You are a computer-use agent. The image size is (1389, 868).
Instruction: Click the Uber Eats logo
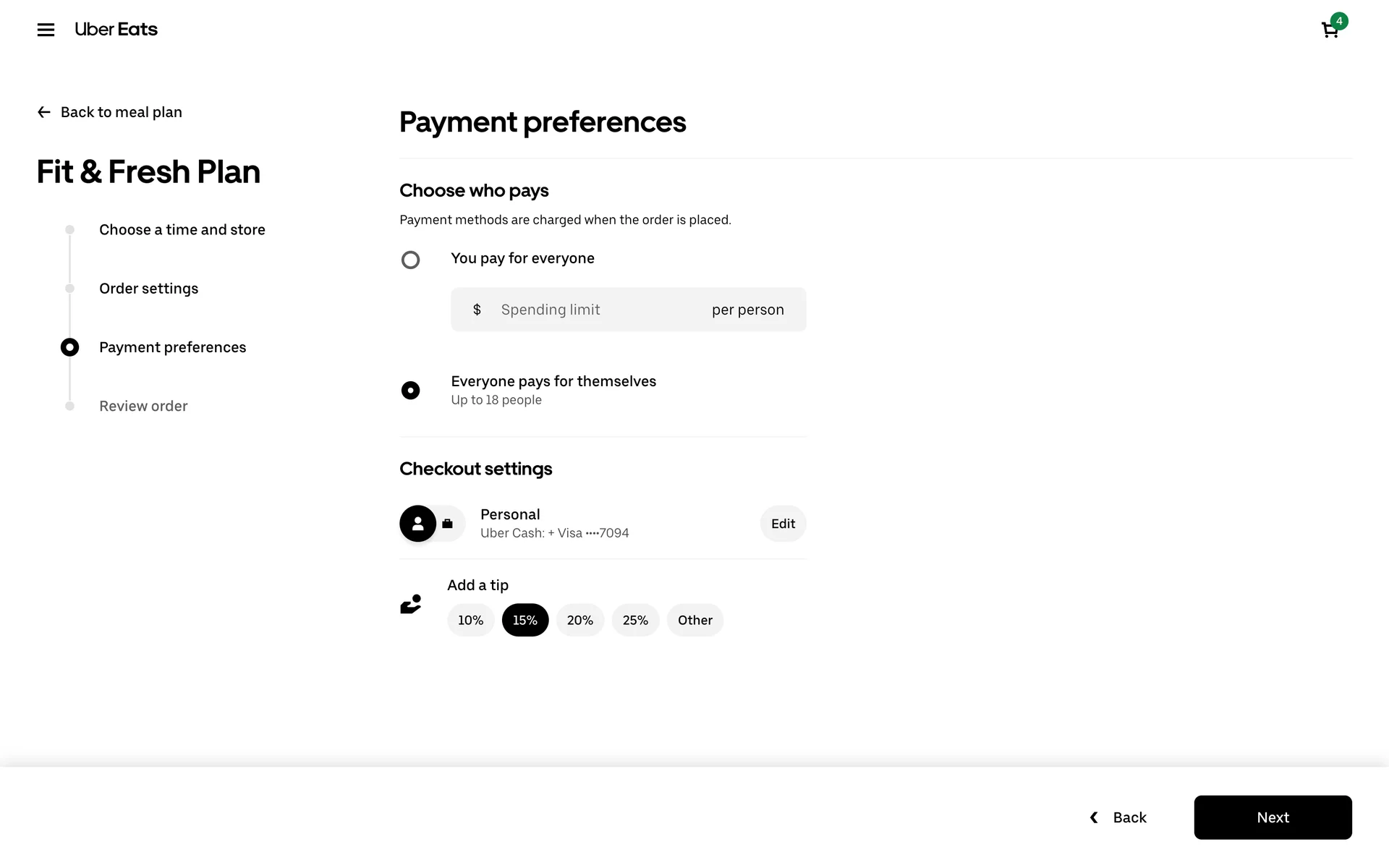click(x=116, y=30)
